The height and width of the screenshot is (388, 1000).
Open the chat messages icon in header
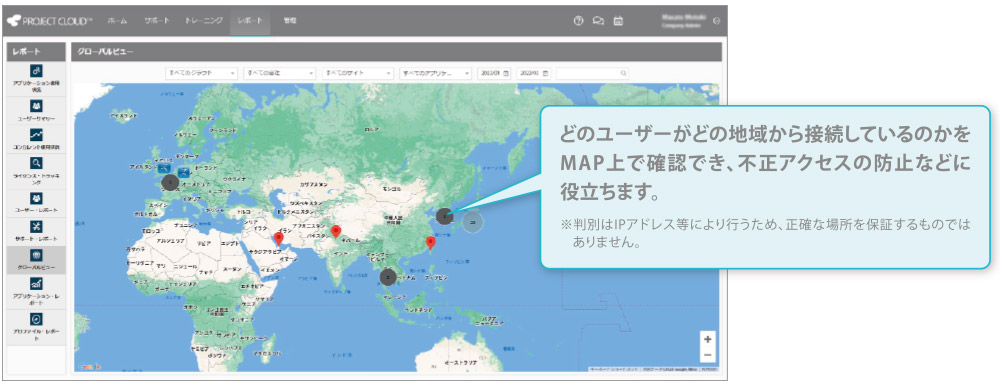[598, 20]
